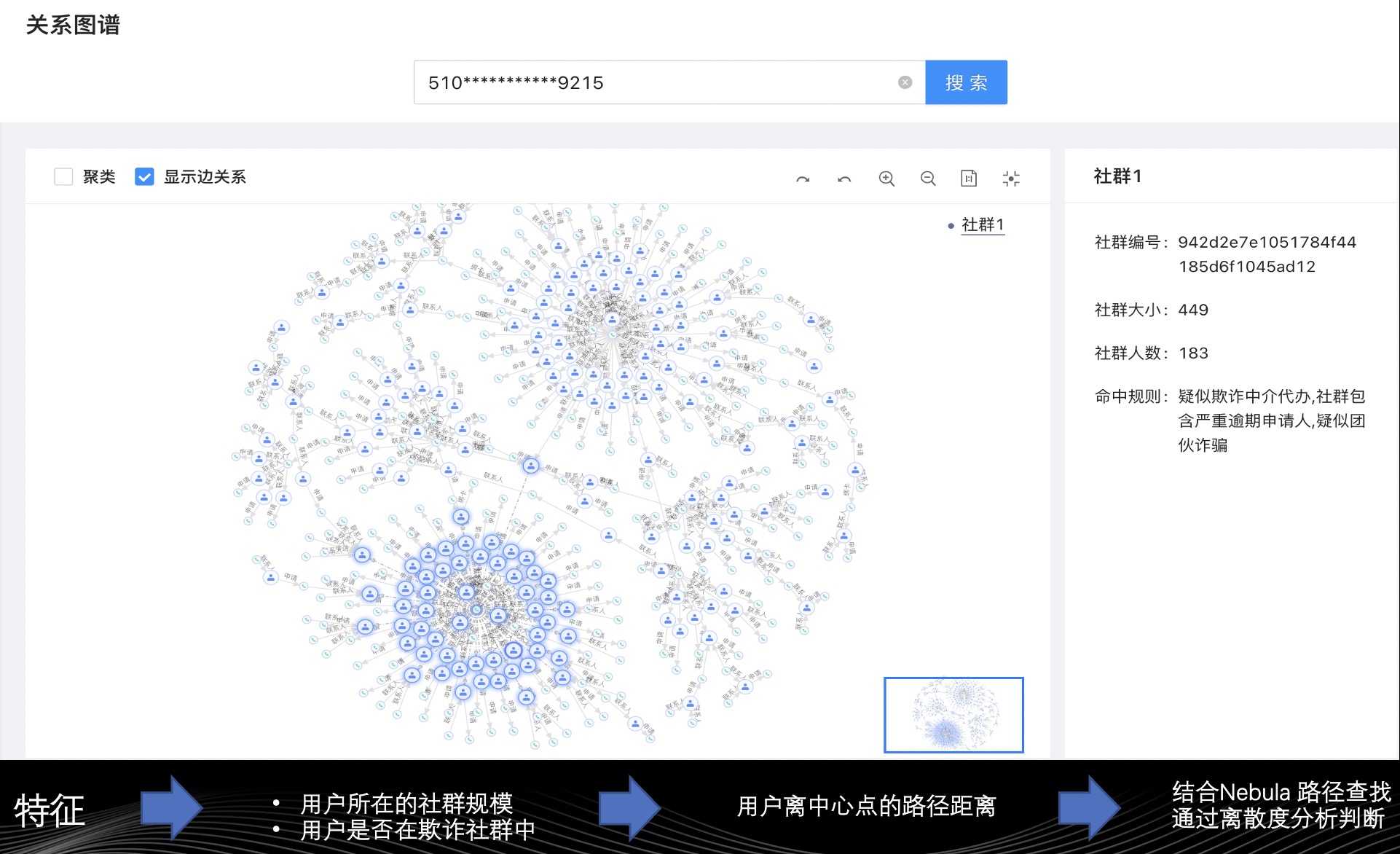Click the 社群1 panel header
The height and width of the screenshot is (854, 1400).
[1117, 176]
